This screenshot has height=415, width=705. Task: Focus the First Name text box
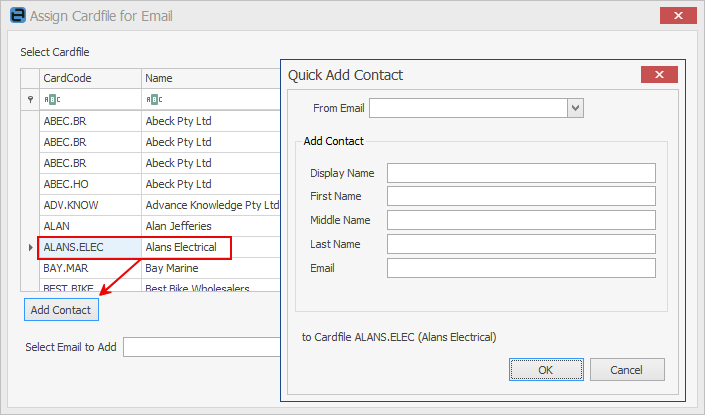[x=520, y=196]
